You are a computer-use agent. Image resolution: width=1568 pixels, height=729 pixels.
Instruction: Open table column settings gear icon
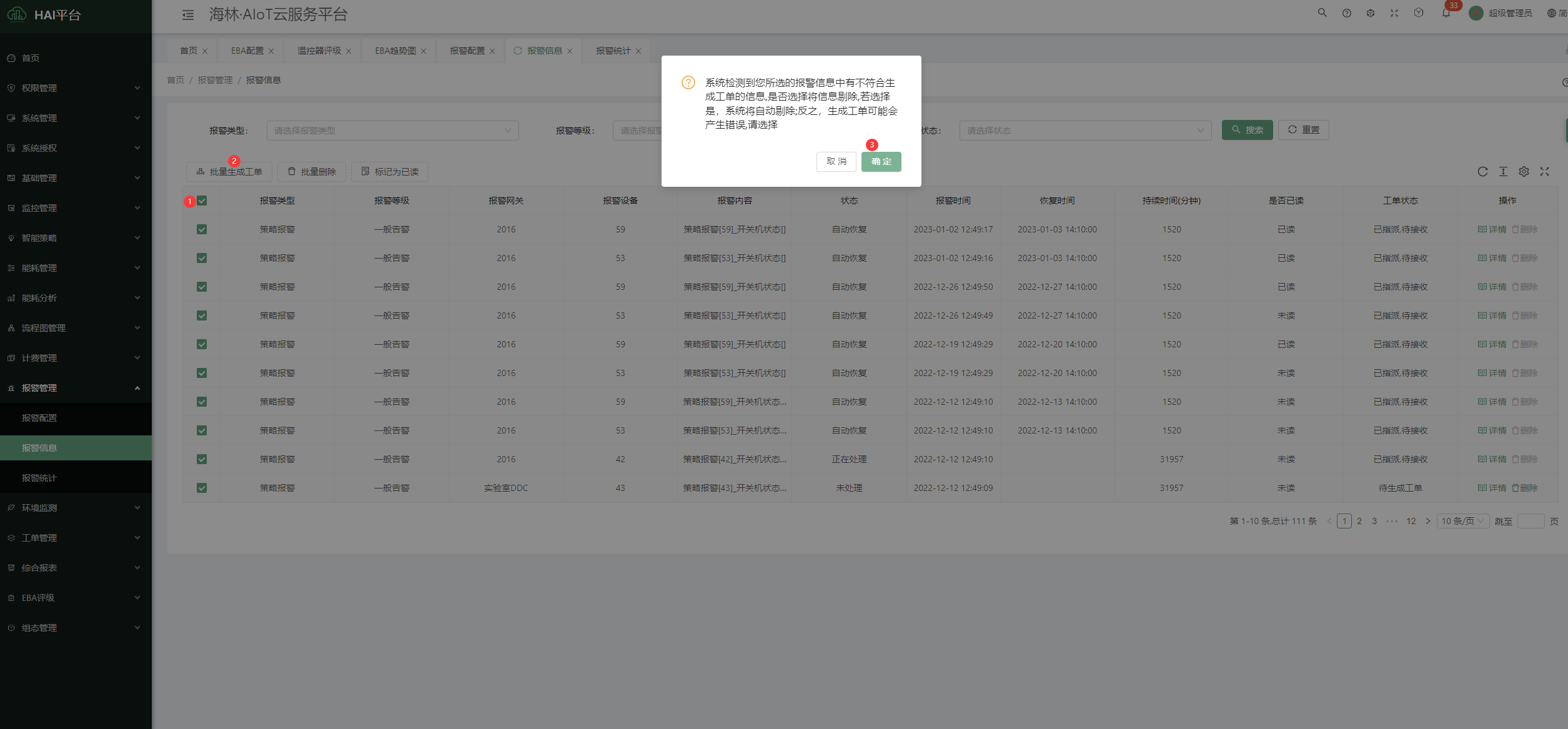[1524, 172]
